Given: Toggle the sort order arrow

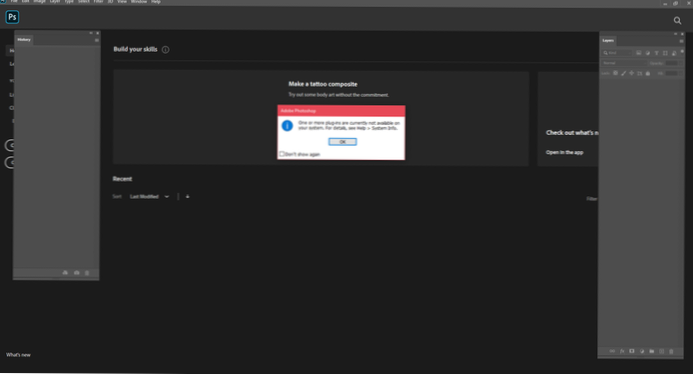Looking at the screenshot, I should pyautogui.click(x=187, y=196).
